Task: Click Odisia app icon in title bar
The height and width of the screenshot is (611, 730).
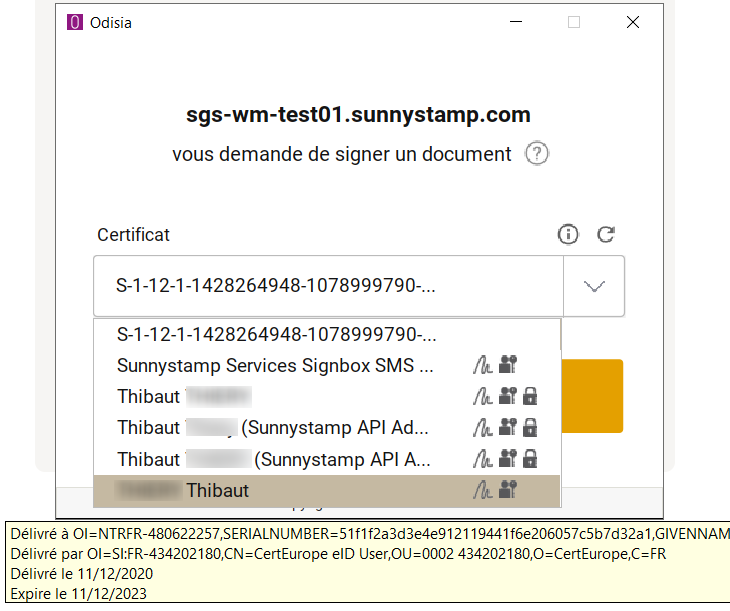Action: tap(75, 23)
